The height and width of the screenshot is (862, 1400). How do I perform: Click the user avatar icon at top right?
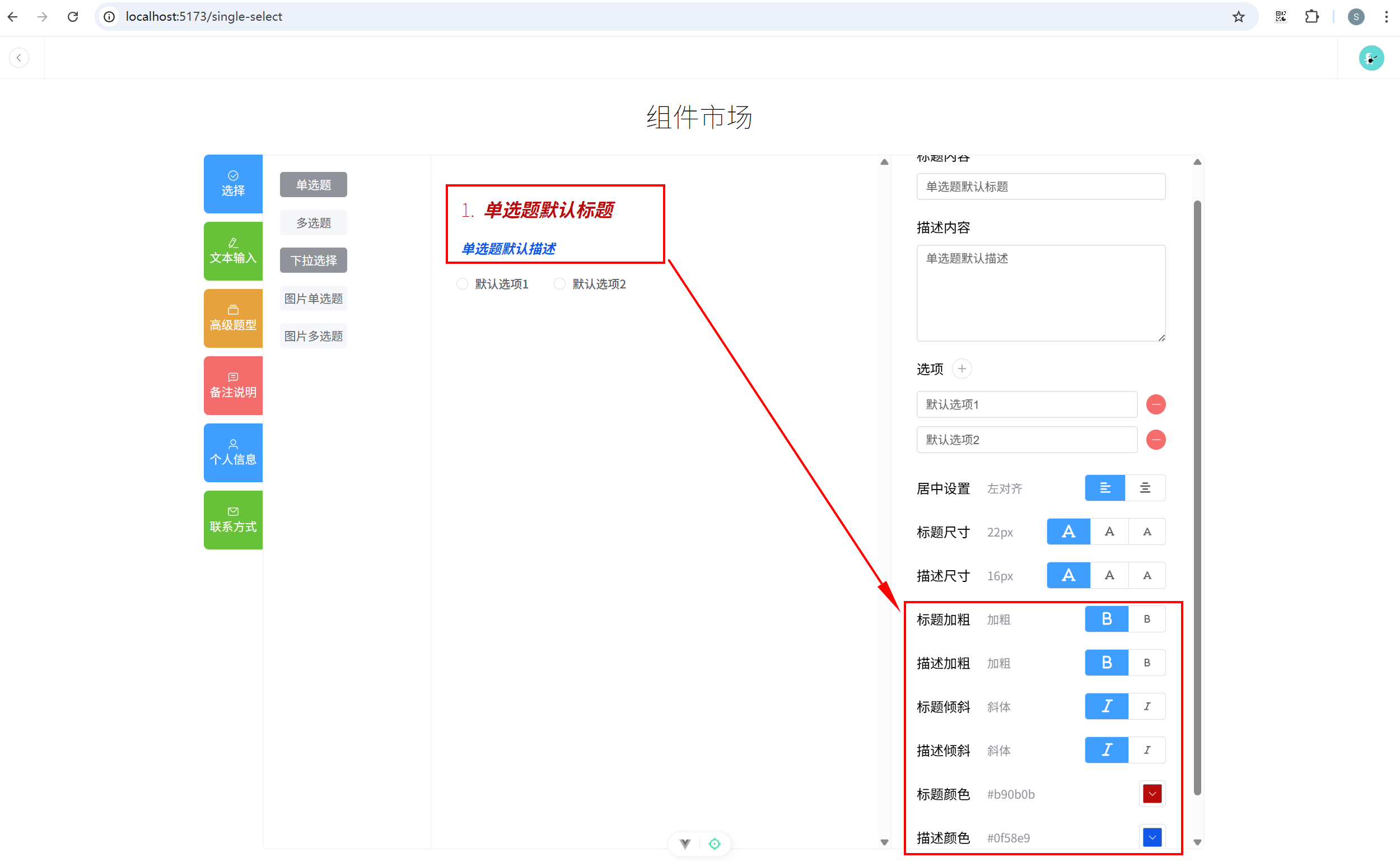1371,58
